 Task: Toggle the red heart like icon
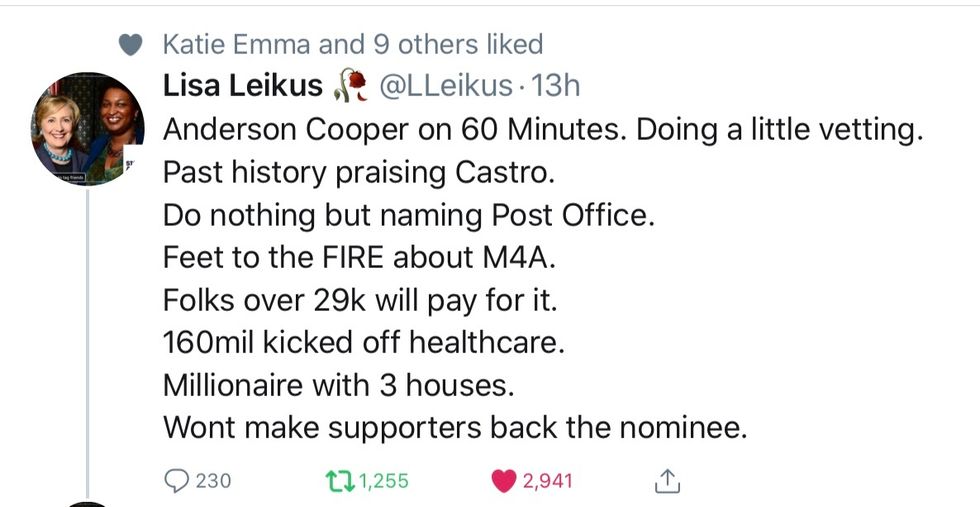pos(503,481)
